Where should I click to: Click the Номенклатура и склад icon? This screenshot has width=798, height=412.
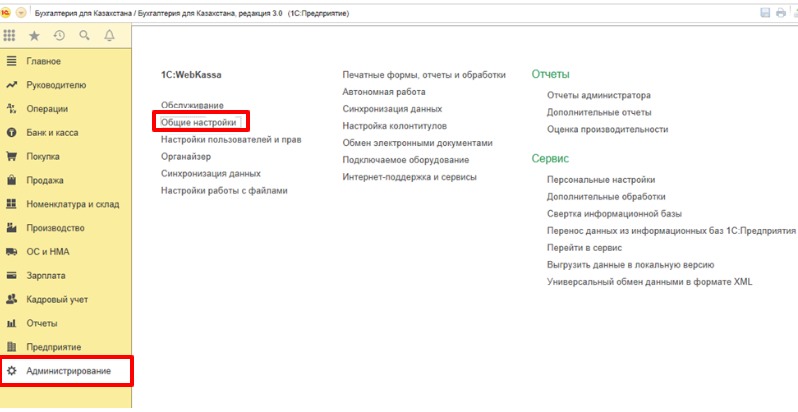11,204
